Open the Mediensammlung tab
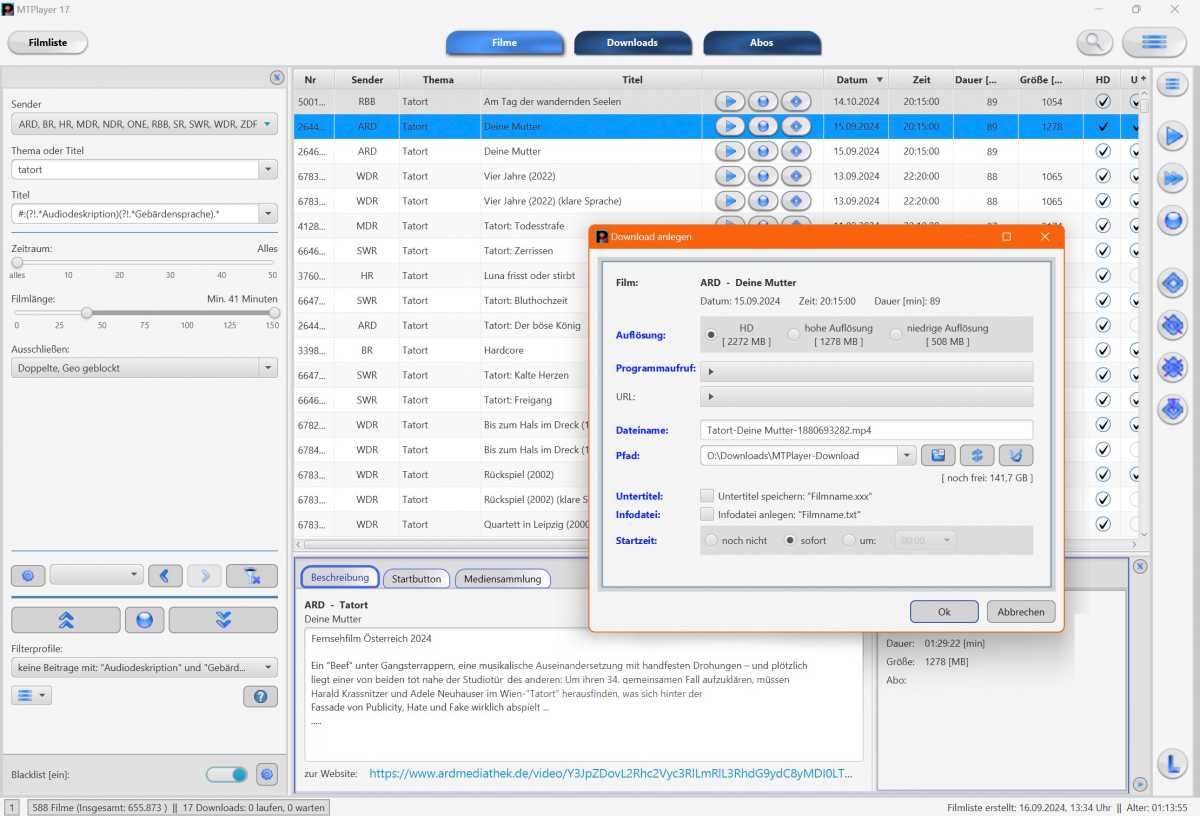The image size is (1200, 816). pos(502,579)
